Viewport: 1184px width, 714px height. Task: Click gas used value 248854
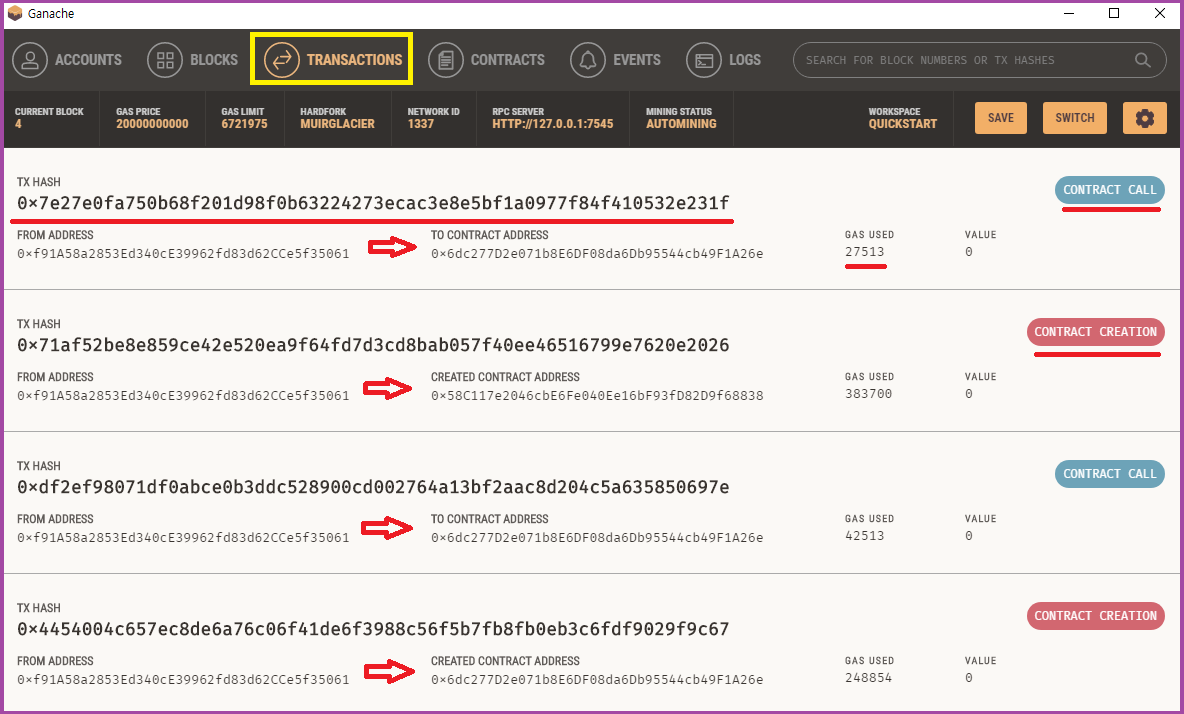click(868, 678)
